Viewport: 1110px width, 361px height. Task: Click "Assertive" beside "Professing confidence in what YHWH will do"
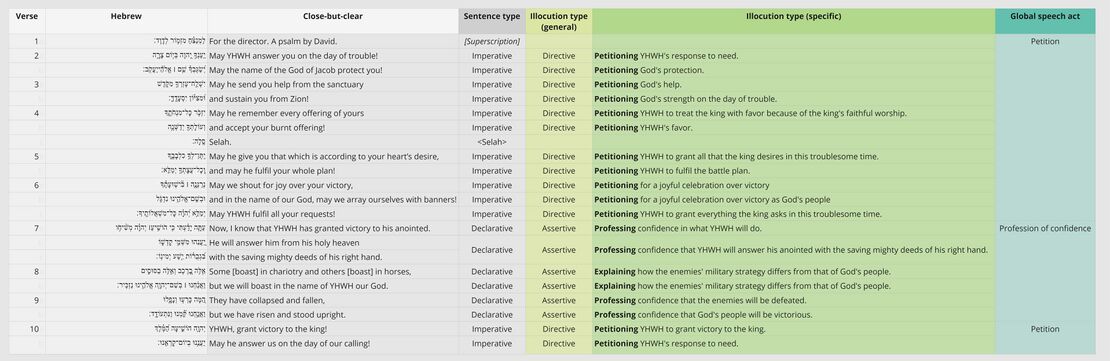pyautogui.click(x=559, y=229)
